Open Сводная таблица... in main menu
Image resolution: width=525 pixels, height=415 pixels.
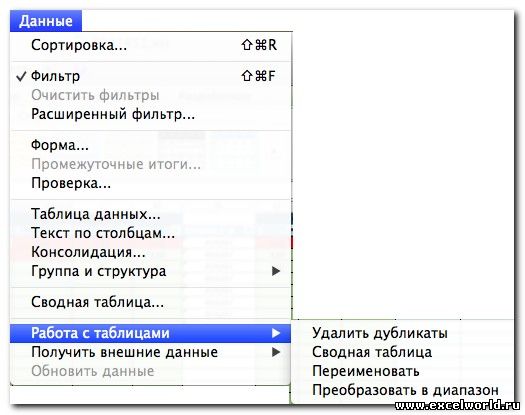point(151,302)
